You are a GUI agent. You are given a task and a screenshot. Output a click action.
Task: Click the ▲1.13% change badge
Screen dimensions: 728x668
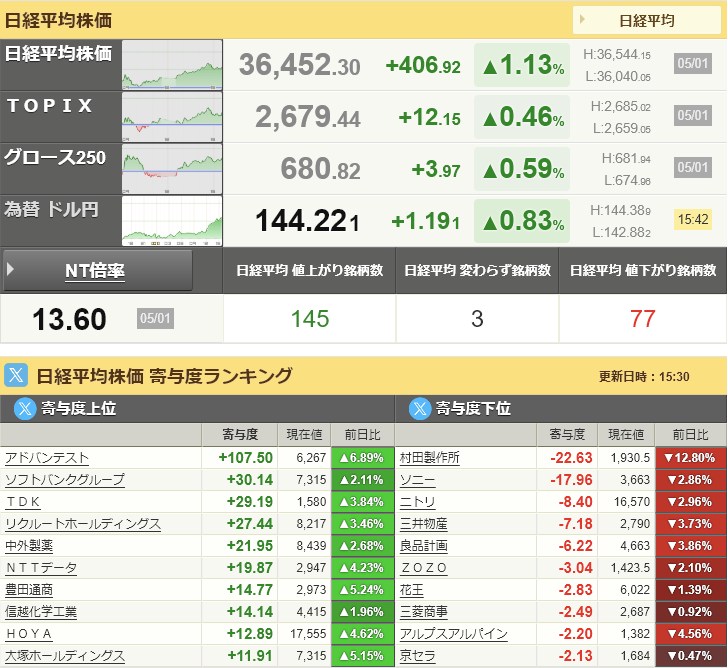[522, 65]
